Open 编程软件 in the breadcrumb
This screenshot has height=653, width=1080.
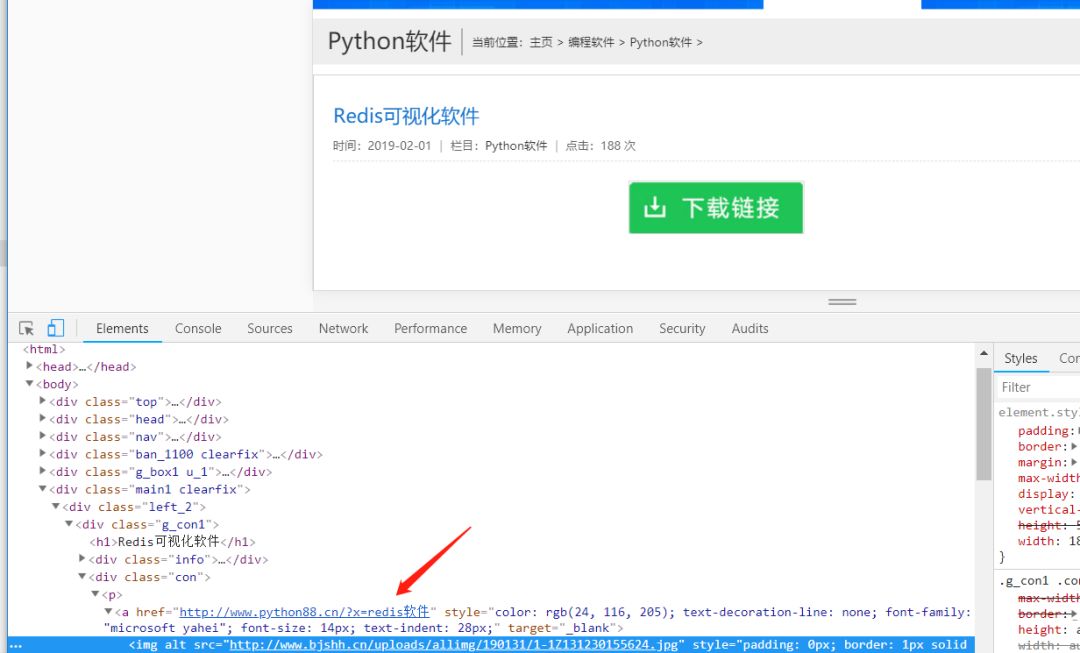(591, 42)
